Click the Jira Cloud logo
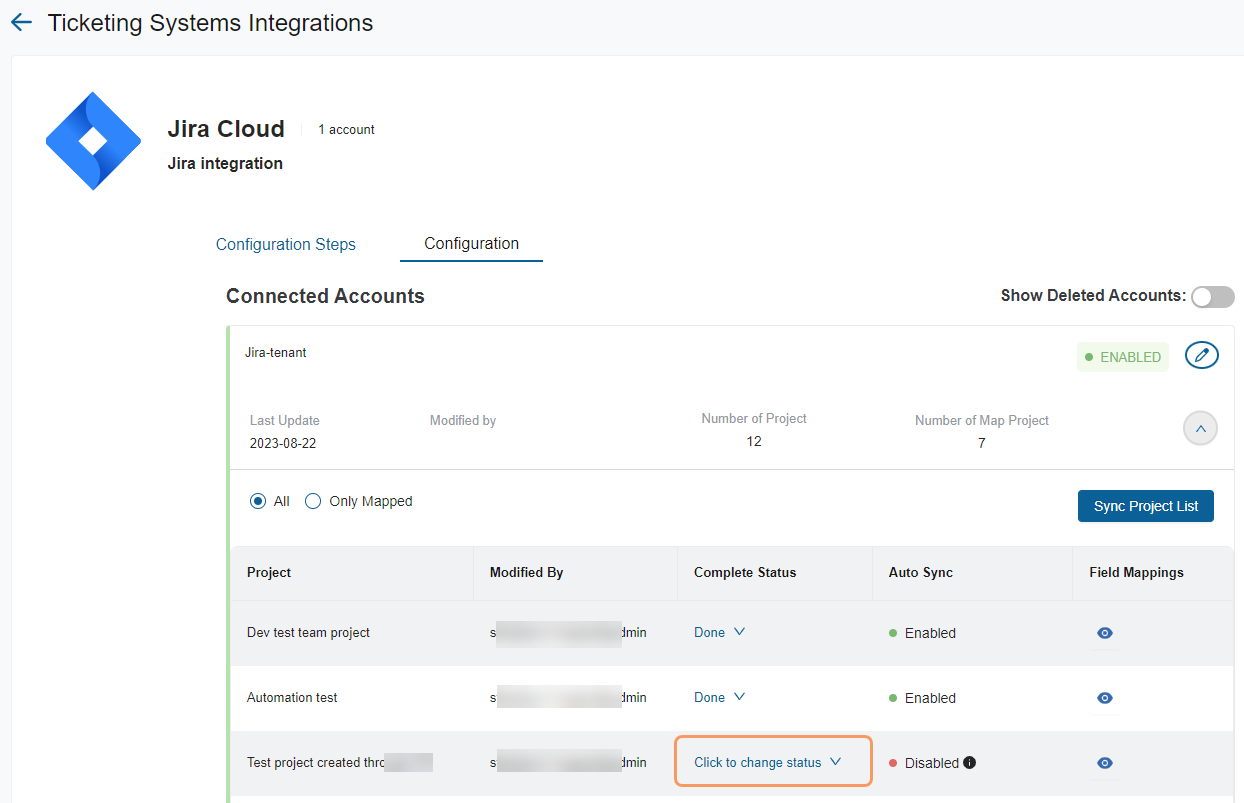This screenshot has height=803, width=1244. 93,140
